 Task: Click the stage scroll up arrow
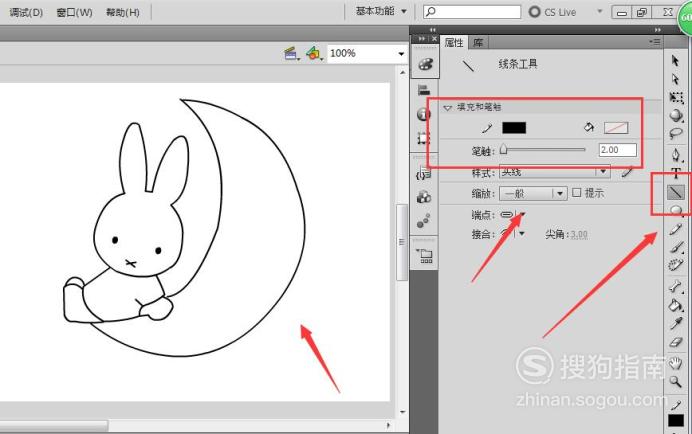(x=402, y=72)
